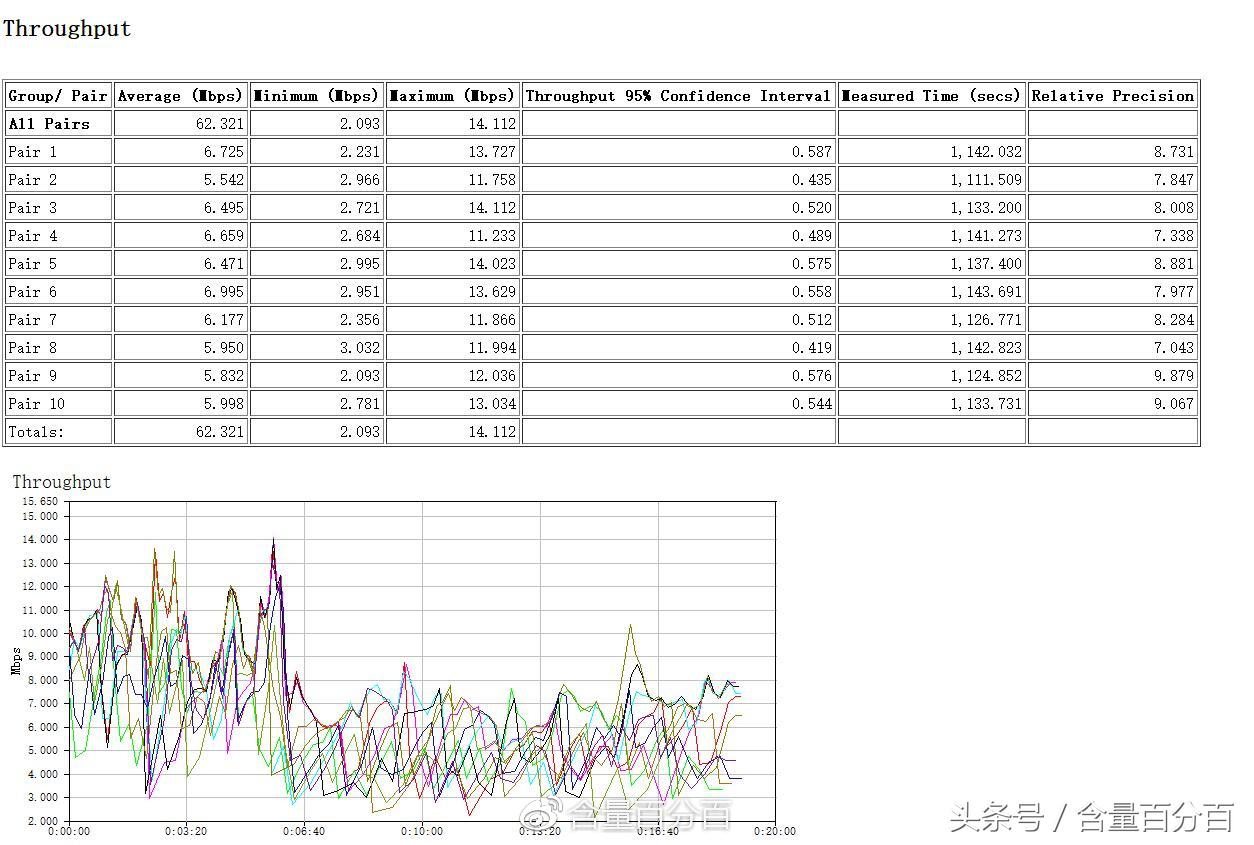Select the Maximum (Mbps) column header

[x=452, y=96]
